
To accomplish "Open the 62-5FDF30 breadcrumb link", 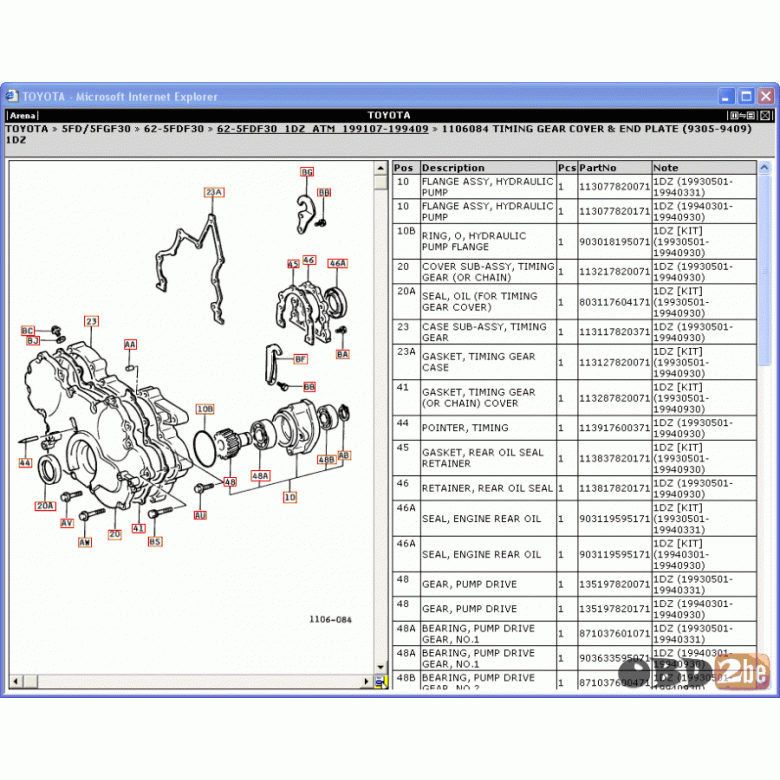I will click(x=174, y=129).
